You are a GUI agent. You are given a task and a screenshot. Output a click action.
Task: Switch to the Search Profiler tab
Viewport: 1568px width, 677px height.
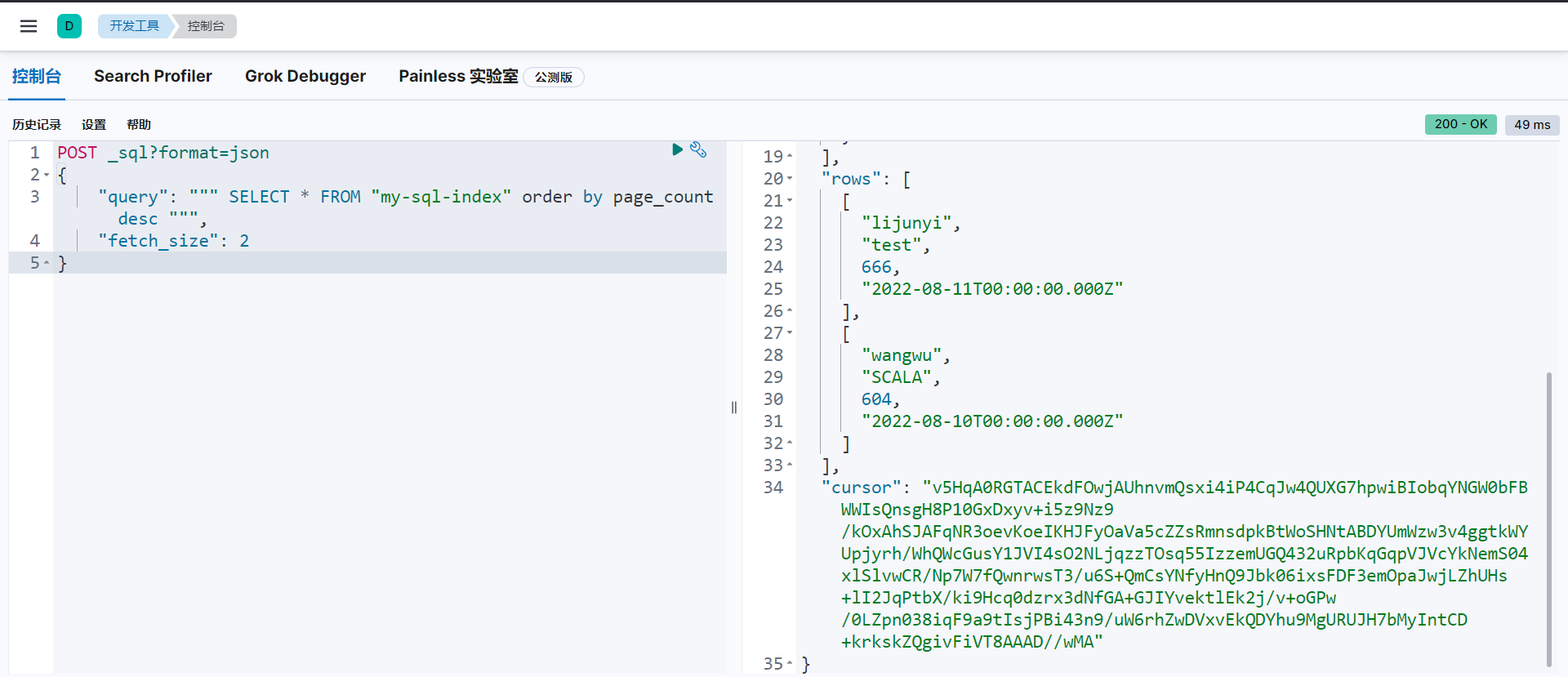click(x=153, y=76)
